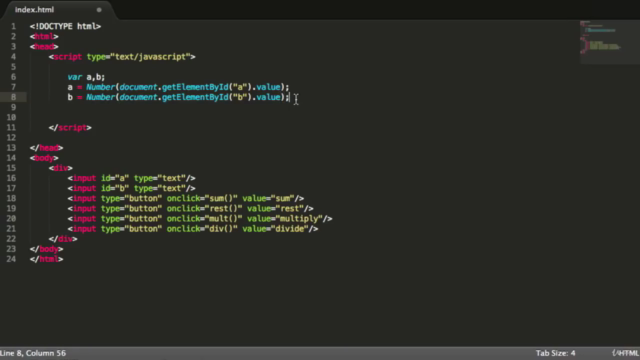This screenshot has width=640, height=360.
Task: Click the closing </head> tag
Action: pyautogui.click(x=47, y=148)
